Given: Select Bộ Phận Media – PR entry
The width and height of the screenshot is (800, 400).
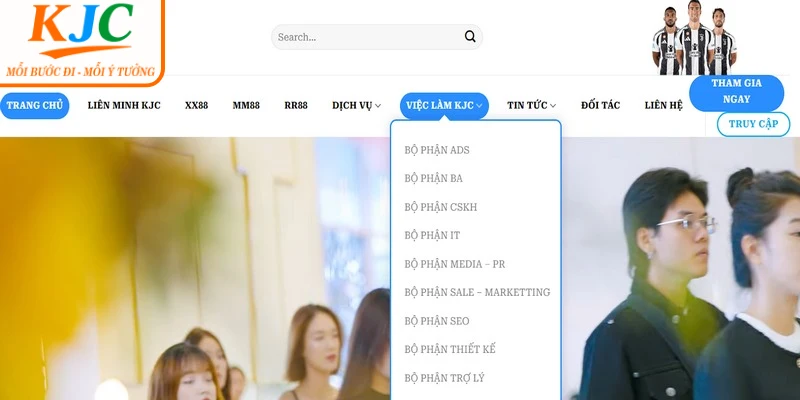Looking at the screenshot, I should [455, 264].
